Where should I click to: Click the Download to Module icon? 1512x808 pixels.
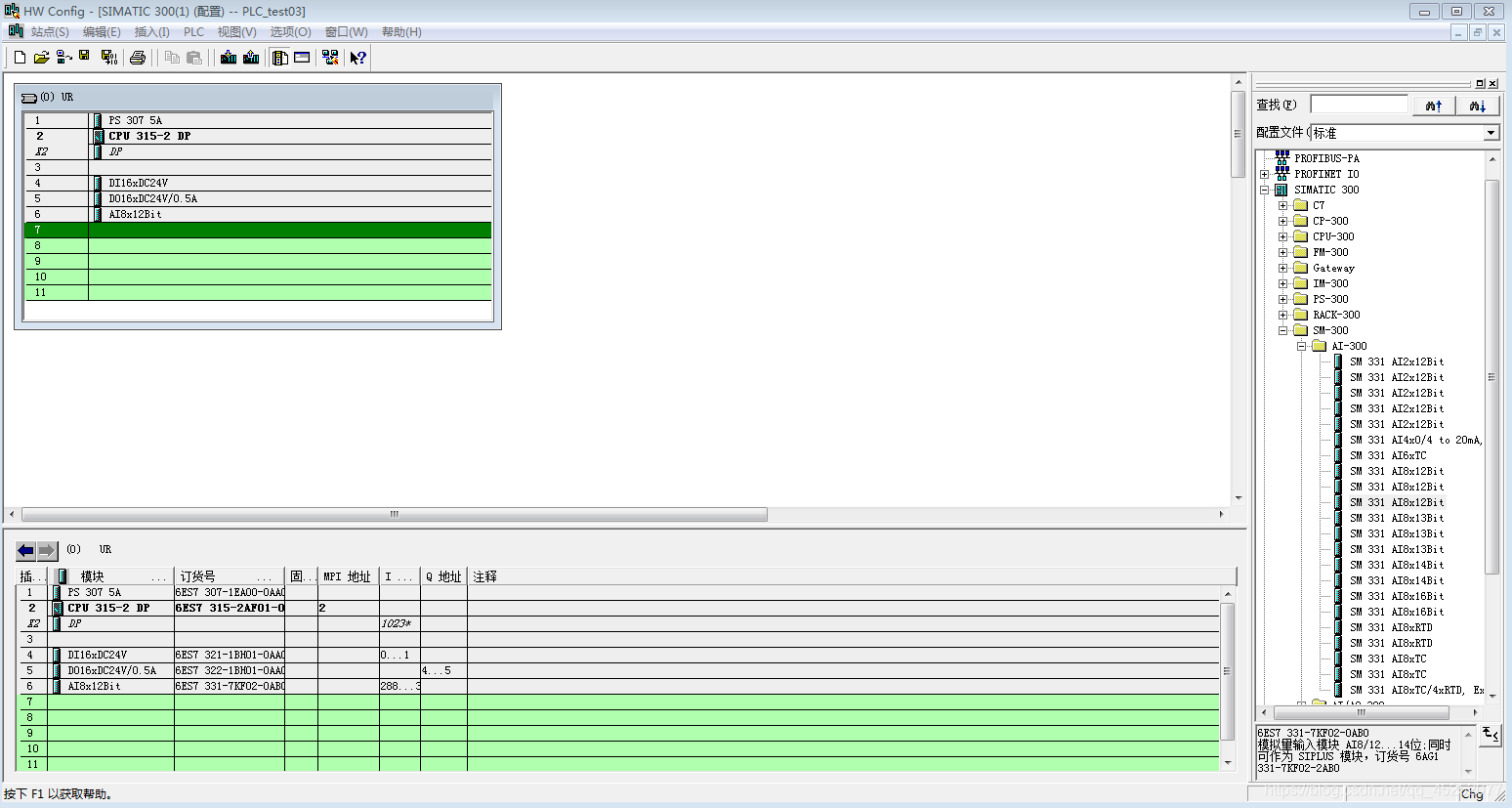229,58
